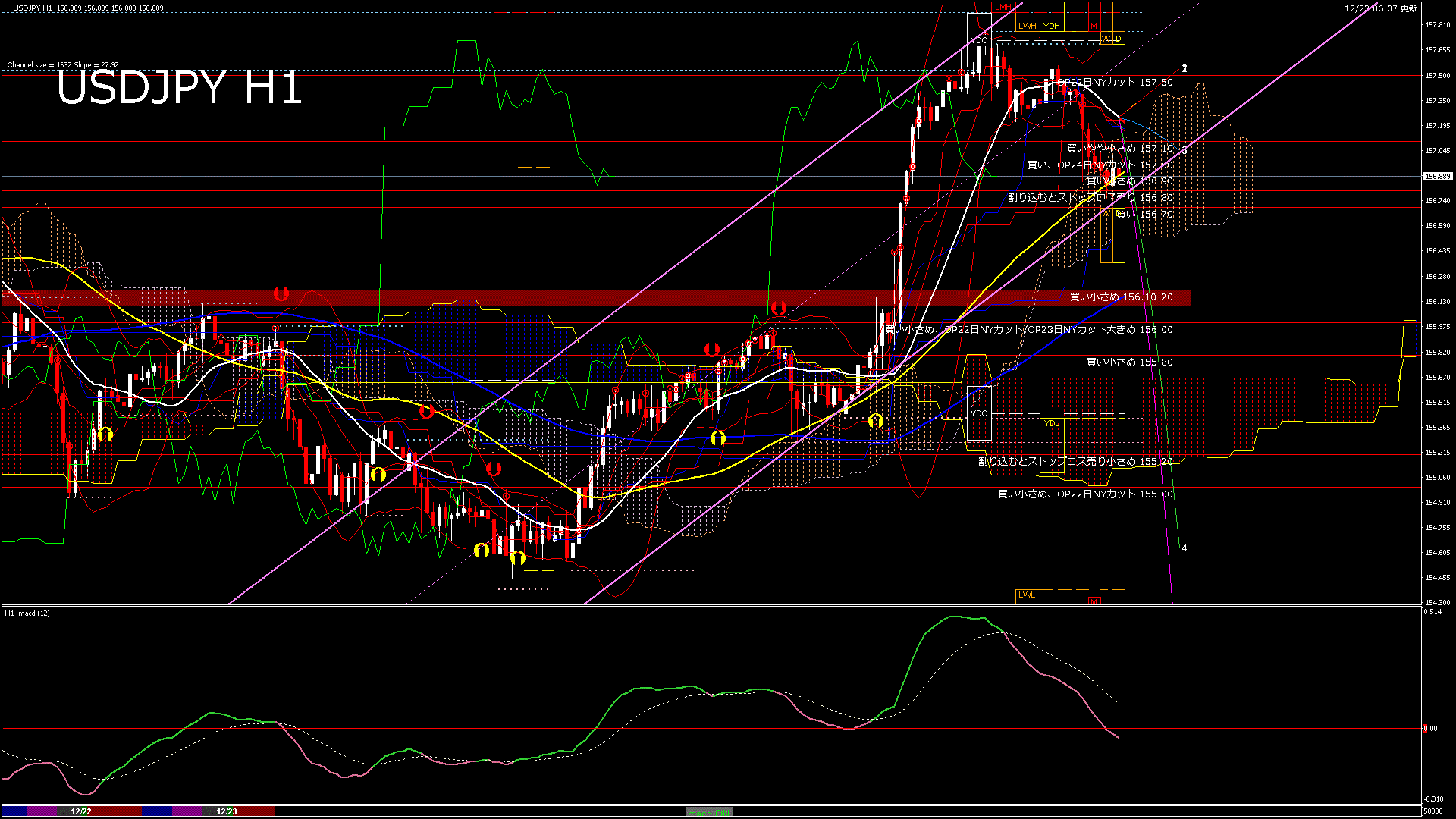Select the 12/22 date marker

tap(81, 811)
